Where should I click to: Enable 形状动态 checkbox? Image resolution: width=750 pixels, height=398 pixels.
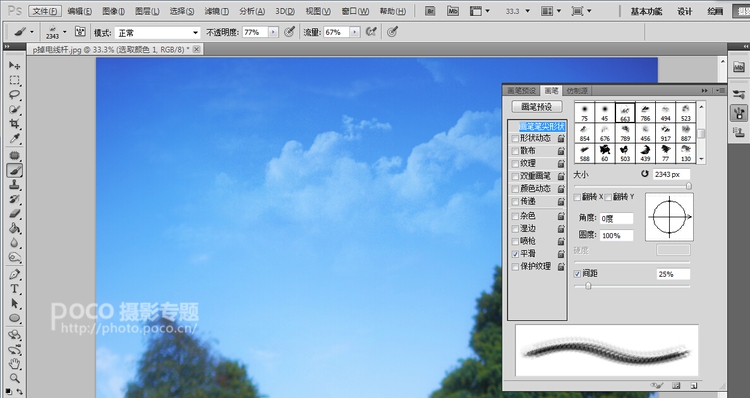(x=515, y=138)
